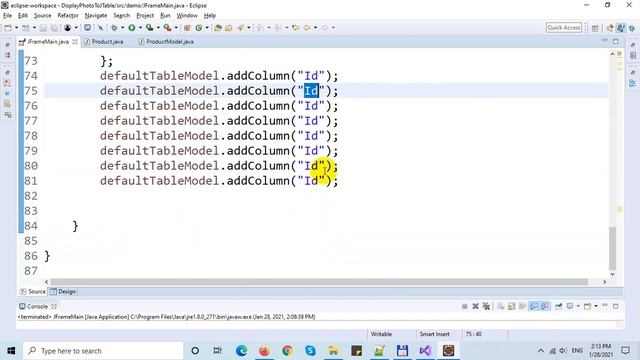
Task: Toggle Scroll Lock in Console toolbar
Action: tap(511, 306)
